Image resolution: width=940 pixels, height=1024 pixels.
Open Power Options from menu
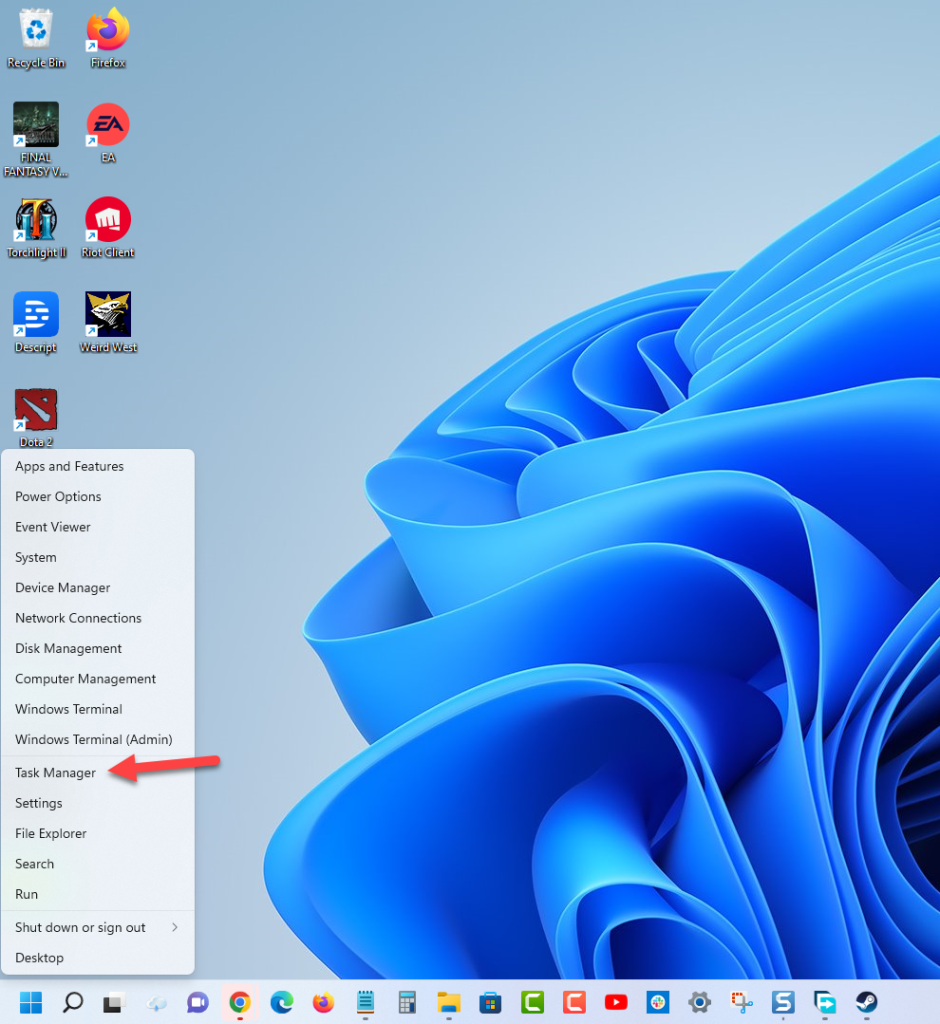(98, 496)
